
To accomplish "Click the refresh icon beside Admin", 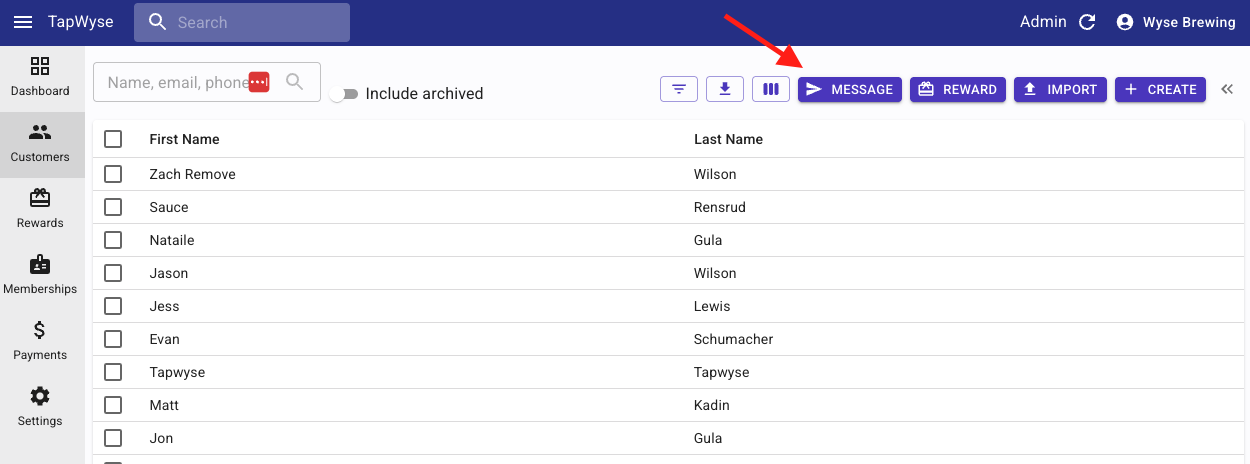I will click(x=1087, y=22).
